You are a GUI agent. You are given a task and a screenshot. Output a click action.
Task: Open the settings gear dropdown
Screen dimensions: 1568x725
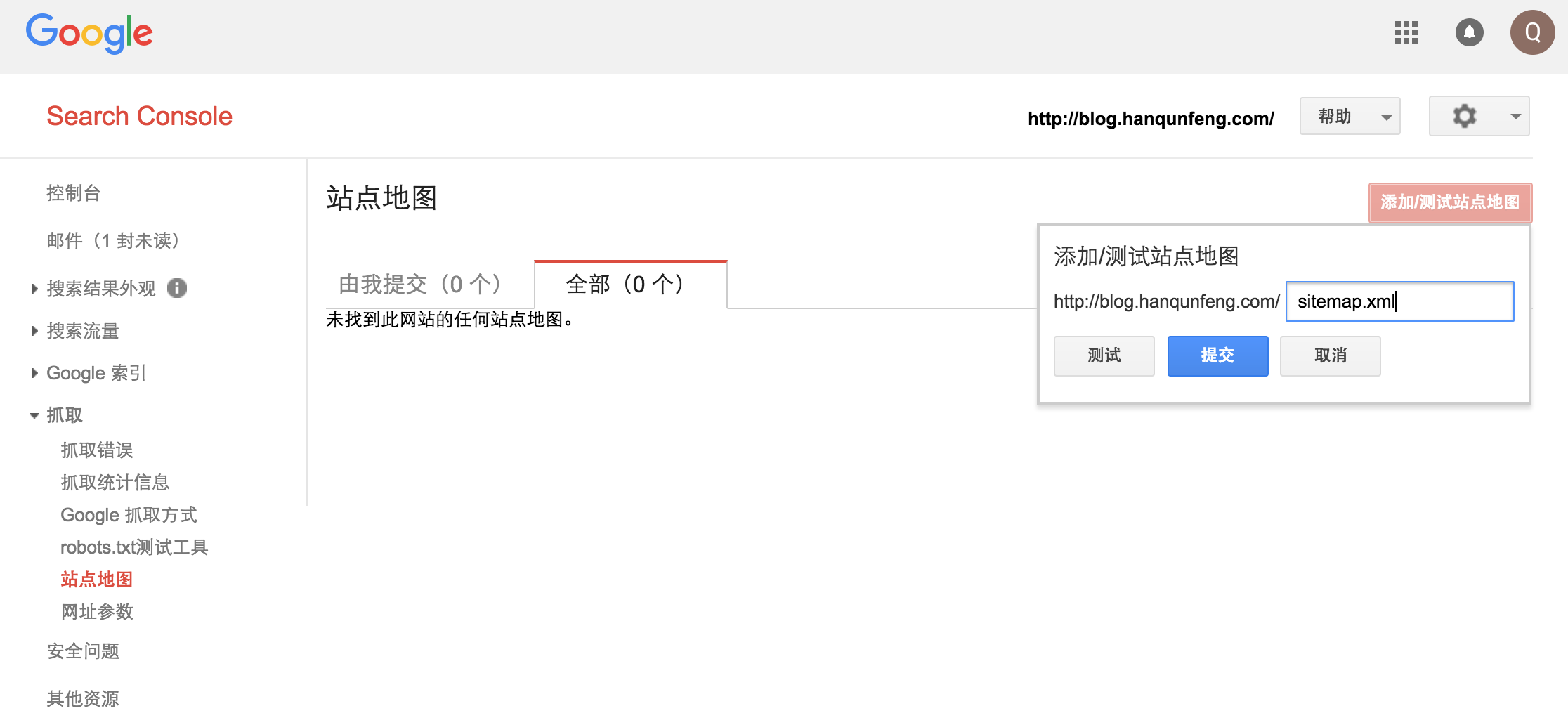click(x=1479, y=116)
